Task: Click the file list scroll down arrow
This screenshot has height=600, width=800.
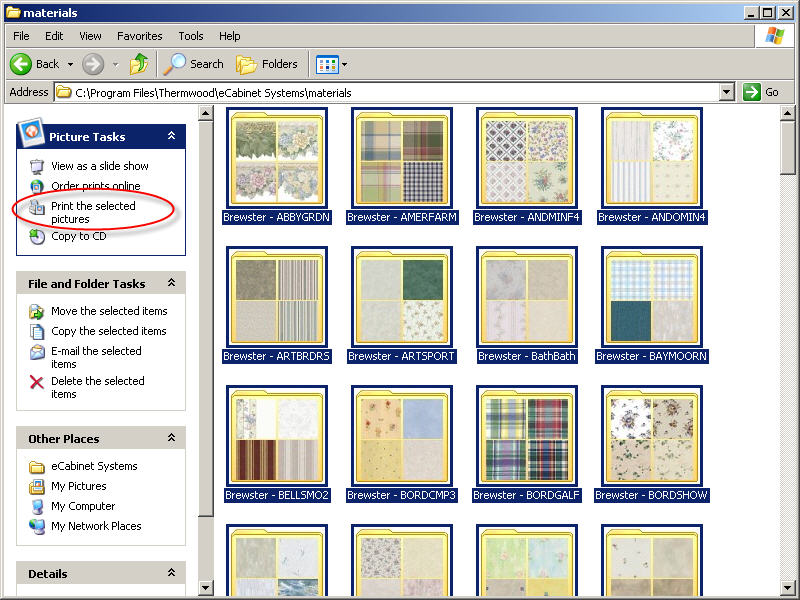Action: point(788,587)
